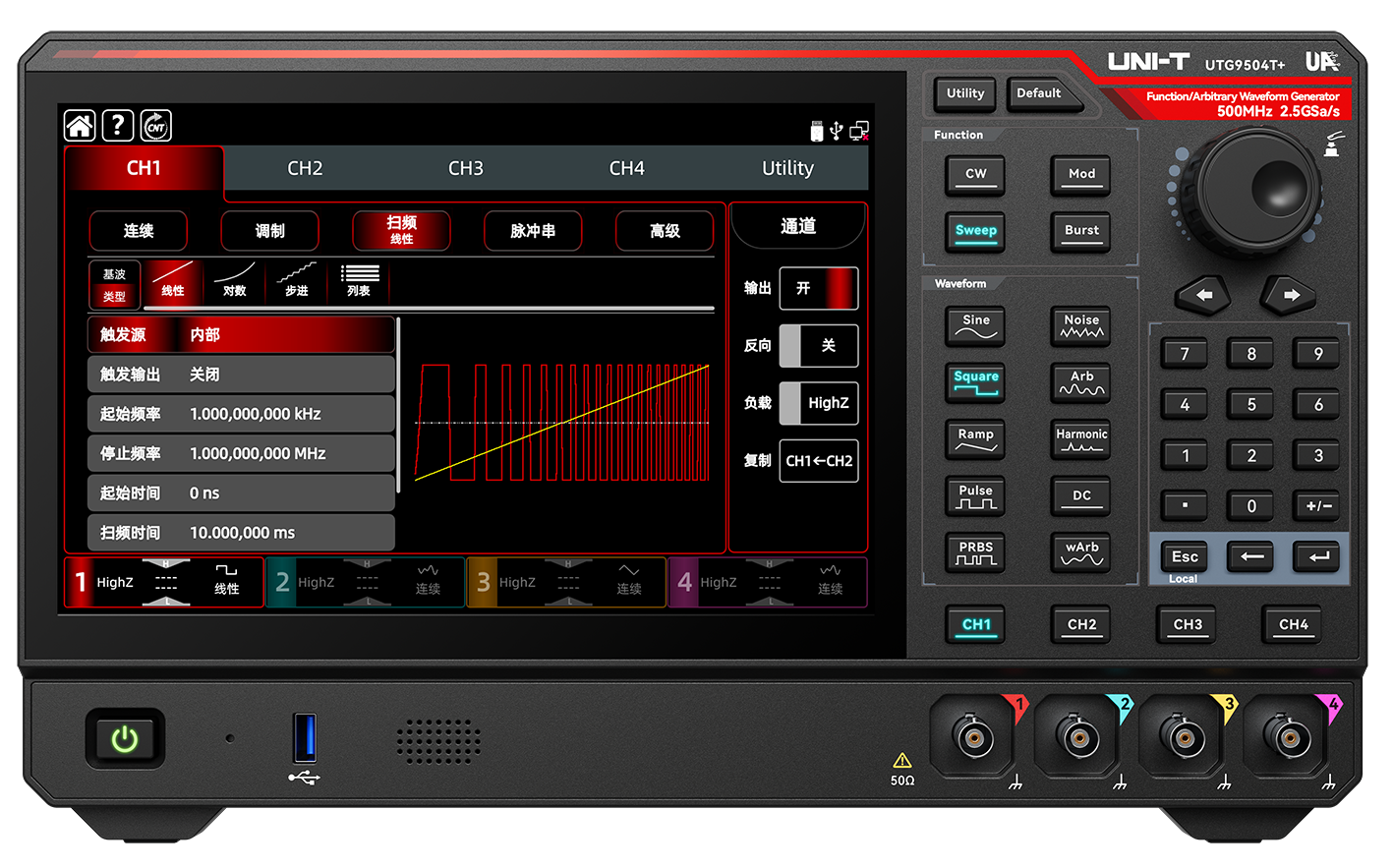Viewport: 1393px width, 868px height.
Task: Push the Mod function button
Action: 1081,175
